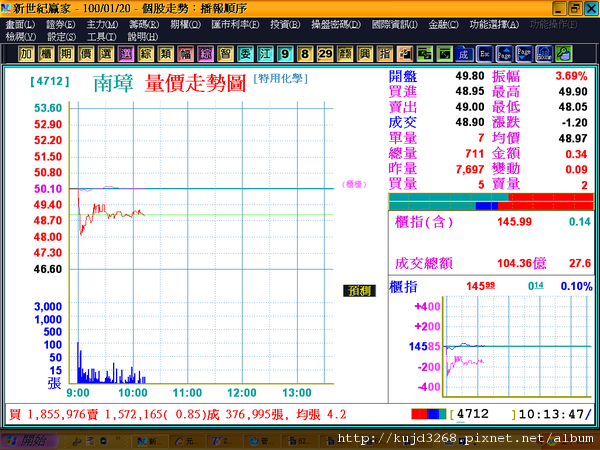Open the 檢視(V) menu
Viewport: 600px width, 450px height.
tap(21, 37)
